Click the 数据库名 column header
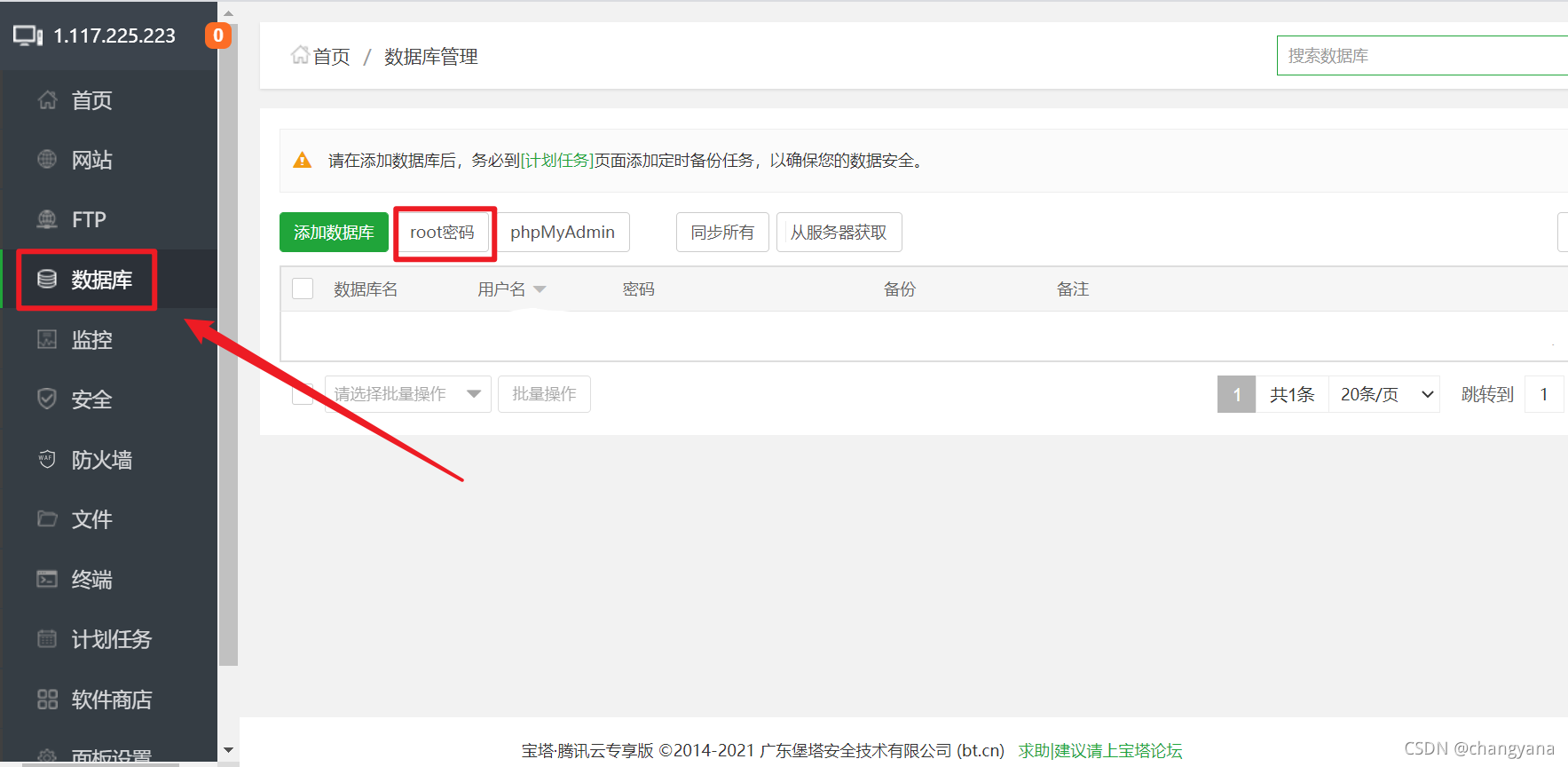The height and width of the screenshot is (767, 1568). [x=366, y=289]
